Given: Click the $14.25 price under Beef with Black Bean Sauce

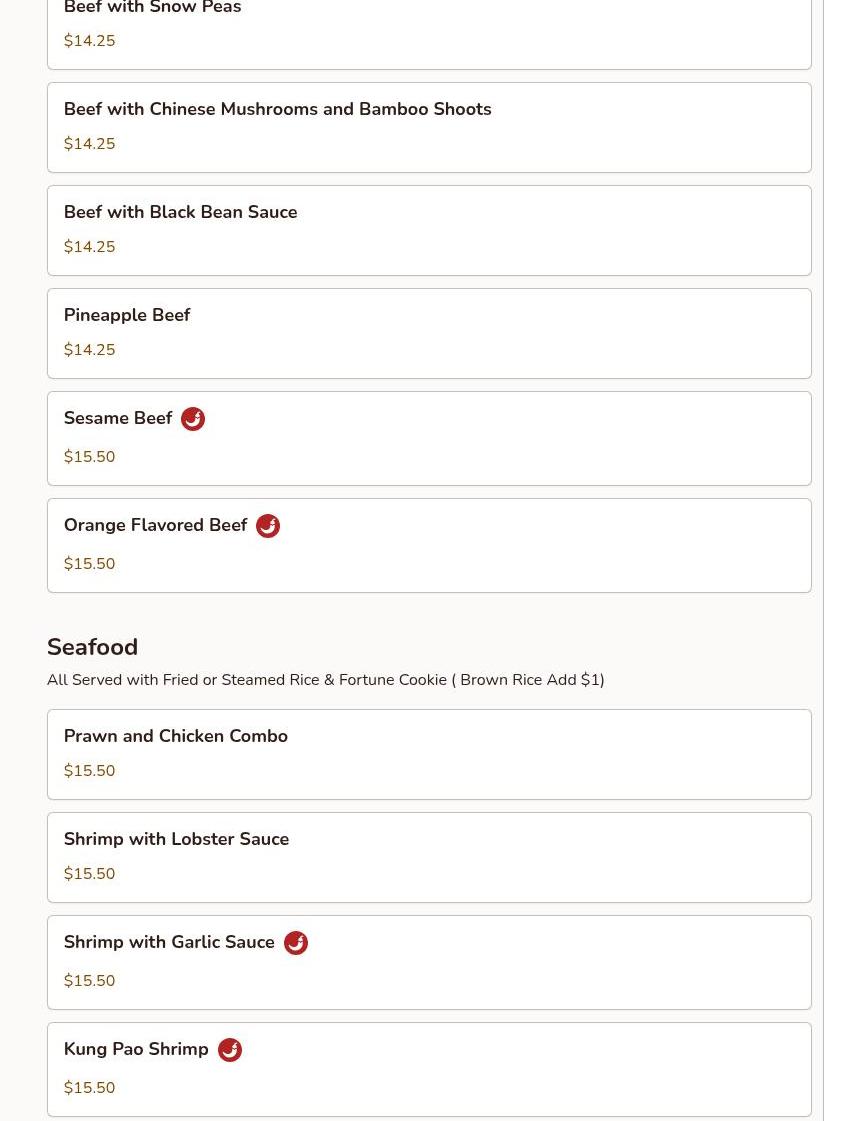Looking at the screenshot, I should (89, 247).
